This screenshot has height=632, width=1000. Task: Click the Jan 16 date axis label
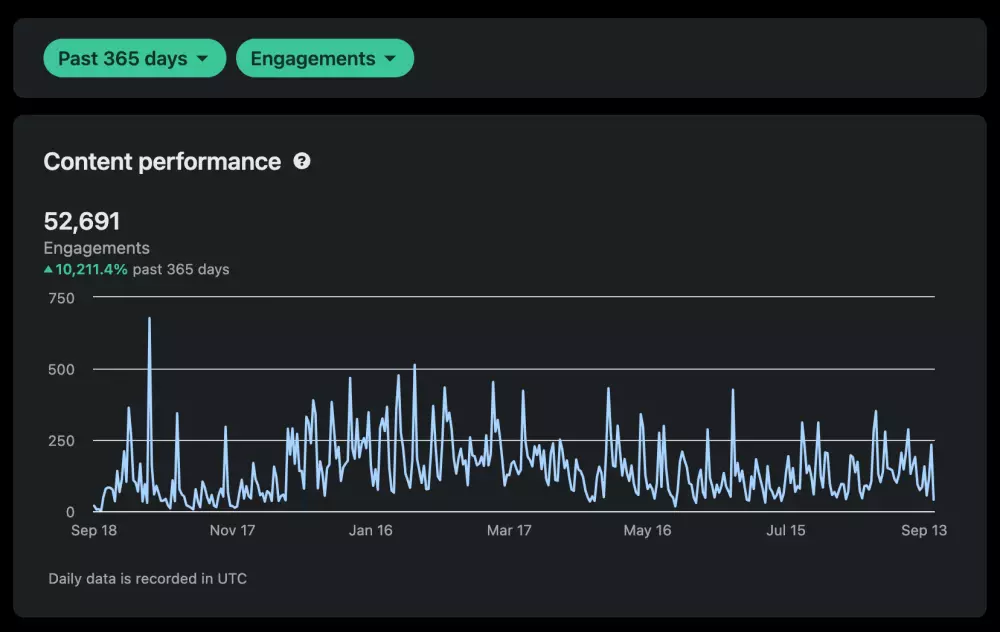(x=370, y=530)
